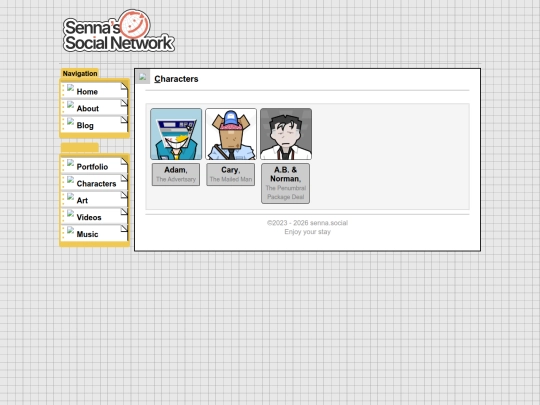Navigate to the Portfolio page
Viewport: 540px width, 405px height.
click(94, 166)
